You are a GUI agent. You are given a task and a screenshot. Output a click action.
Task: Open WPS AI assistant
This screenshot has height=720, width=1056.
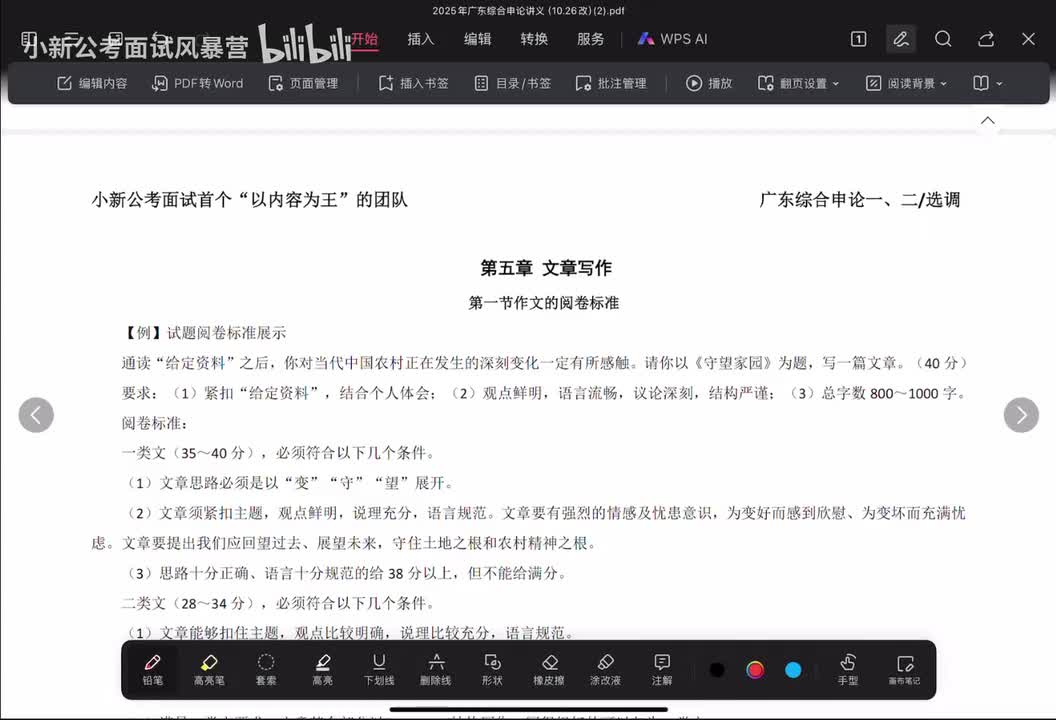(672, 39)
